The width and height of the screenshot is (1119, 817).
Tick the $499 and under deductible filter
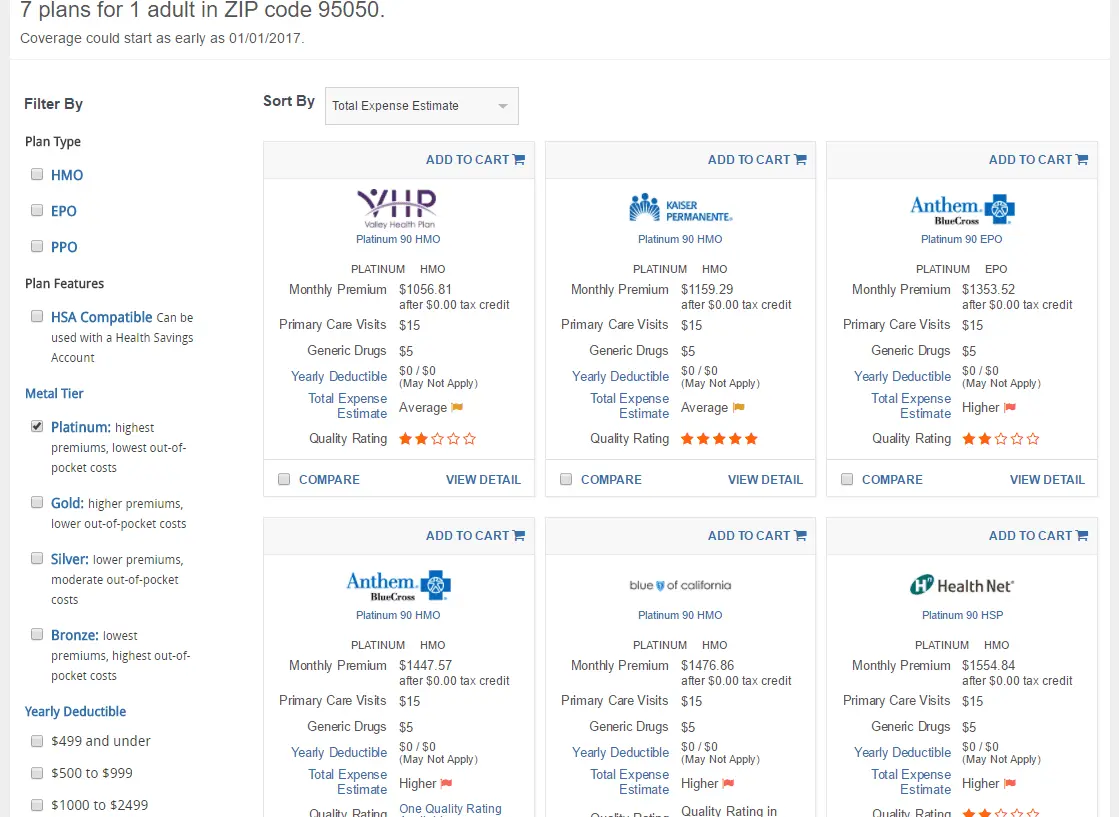pyautogui.click(x=37, y=741)
